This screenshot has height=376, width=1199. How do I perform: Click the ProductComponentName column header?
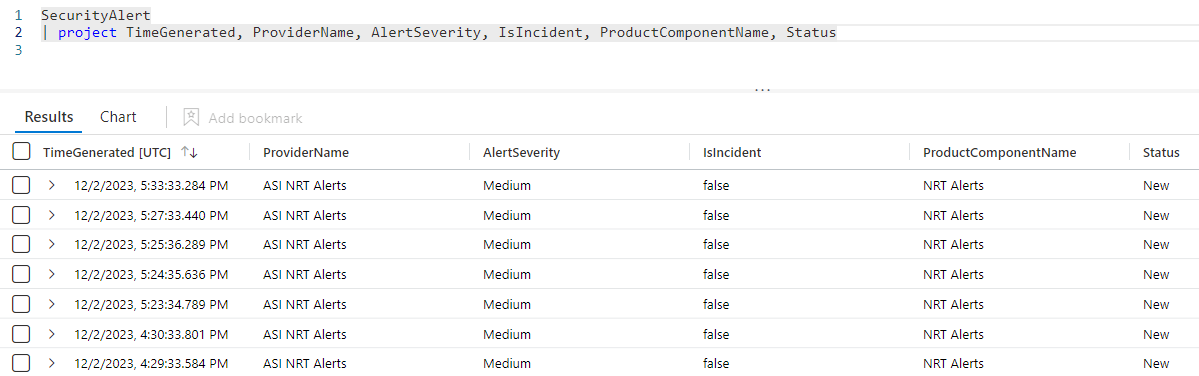point(999,153)
